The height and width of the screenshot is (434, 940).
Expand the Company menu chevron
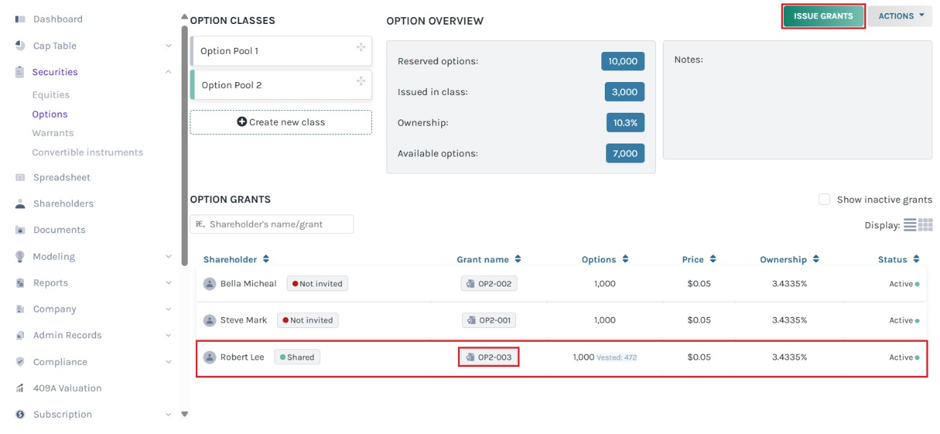click(x=168, y=309)
